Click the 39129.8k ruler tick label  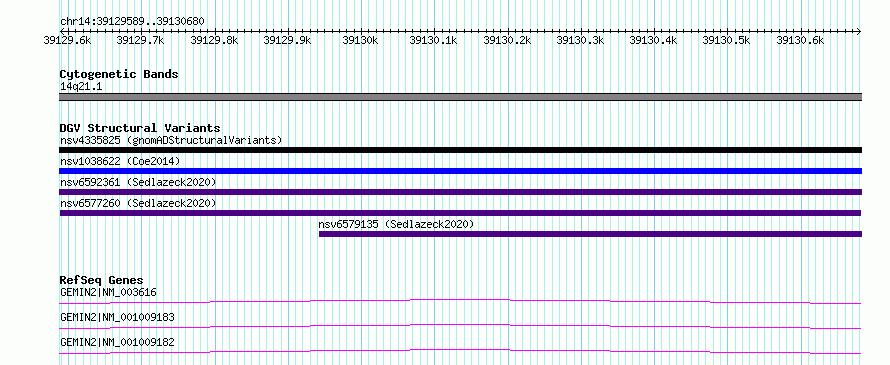click(214, 40)
